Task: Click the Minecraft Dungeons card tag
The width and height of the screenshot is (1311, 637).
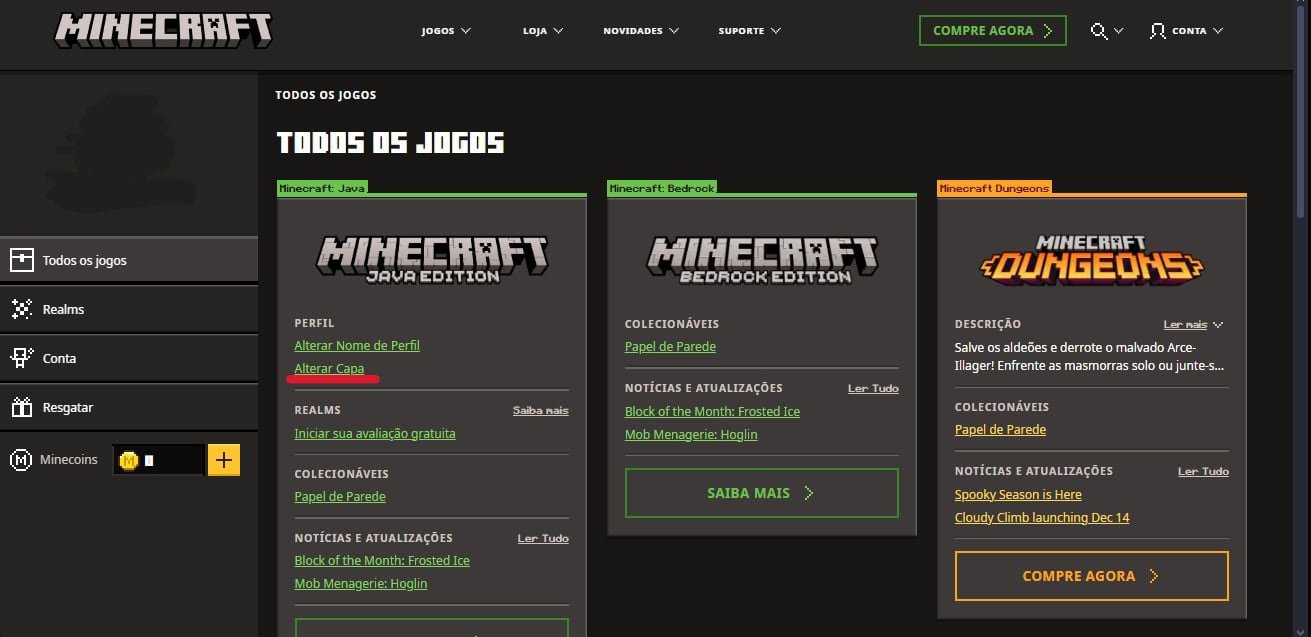Action: point(994,188)
